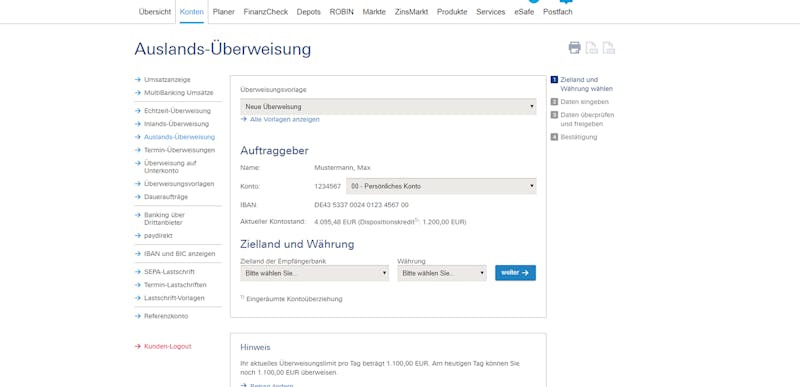Open ZinsMarkt in top navigation

point(411,12)
